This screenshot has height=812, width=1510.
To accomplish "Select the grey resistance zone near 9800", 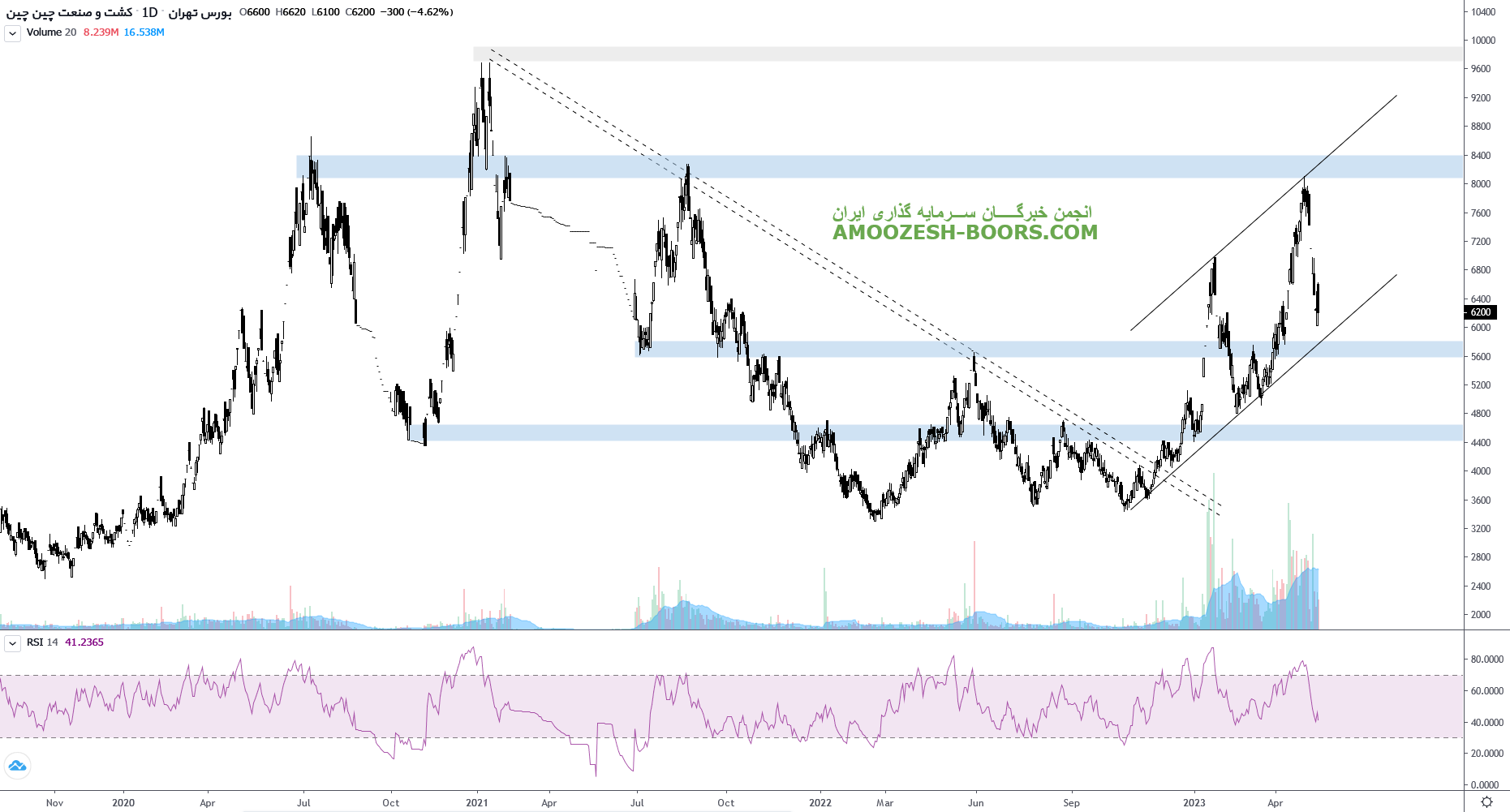I will click(966, 54).
